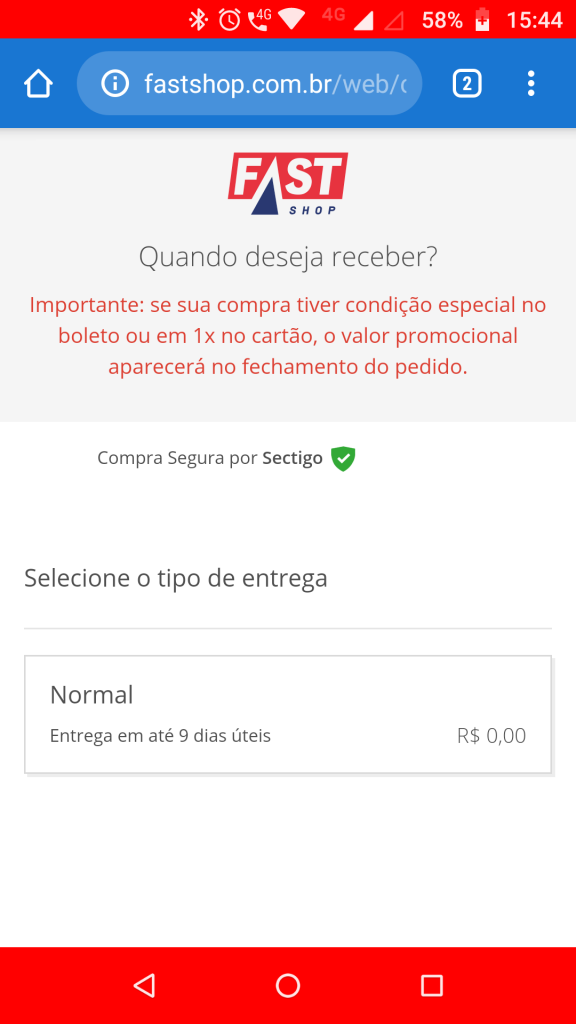Tap the Bluetooth status icon

coord(197,20)
